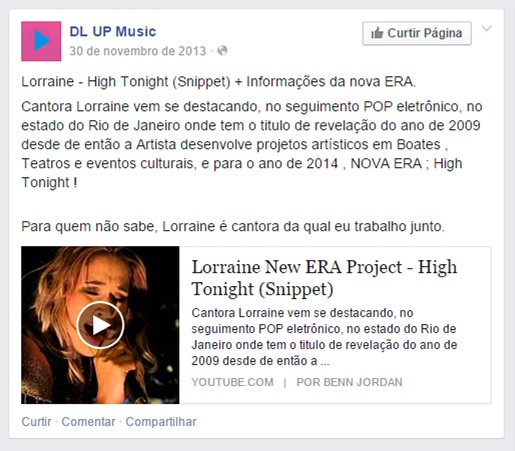Click the link preview description text

[324, 337]
